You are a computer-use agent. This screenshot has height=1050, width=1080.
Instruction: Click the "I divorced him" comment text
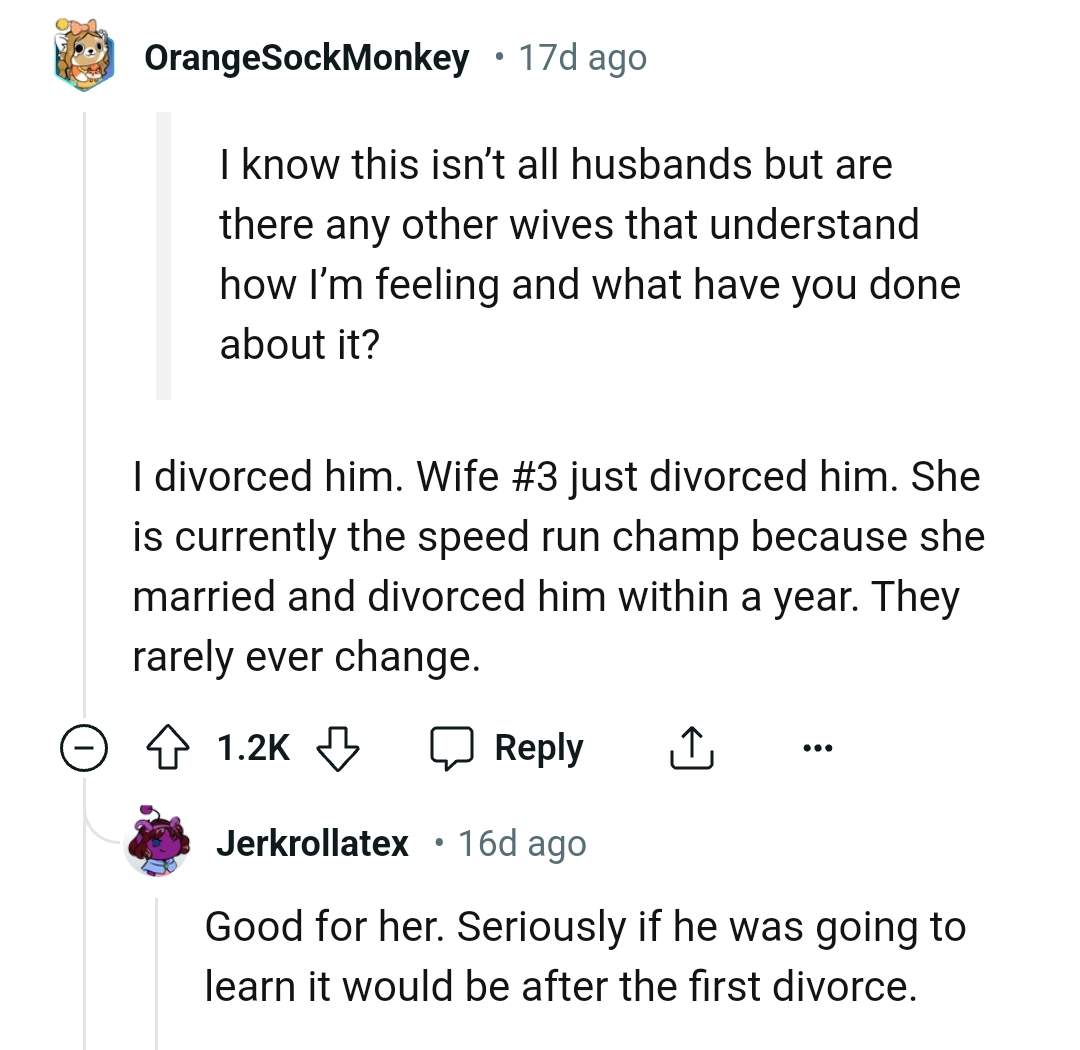557,566
